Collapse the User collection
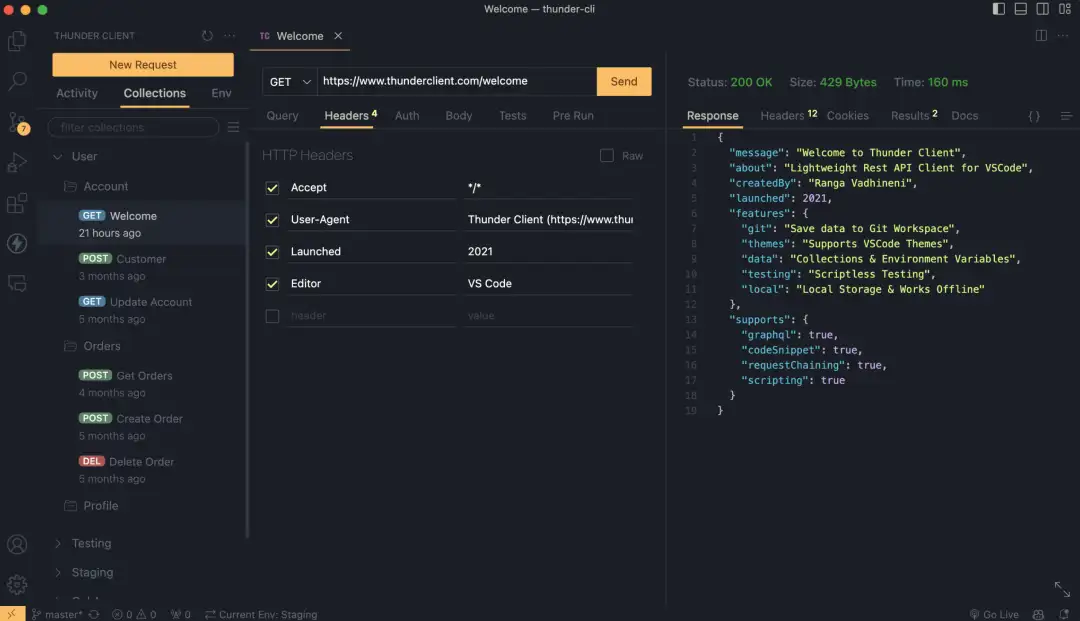This screenshot has height=621, width=1080. coord(58,157)
